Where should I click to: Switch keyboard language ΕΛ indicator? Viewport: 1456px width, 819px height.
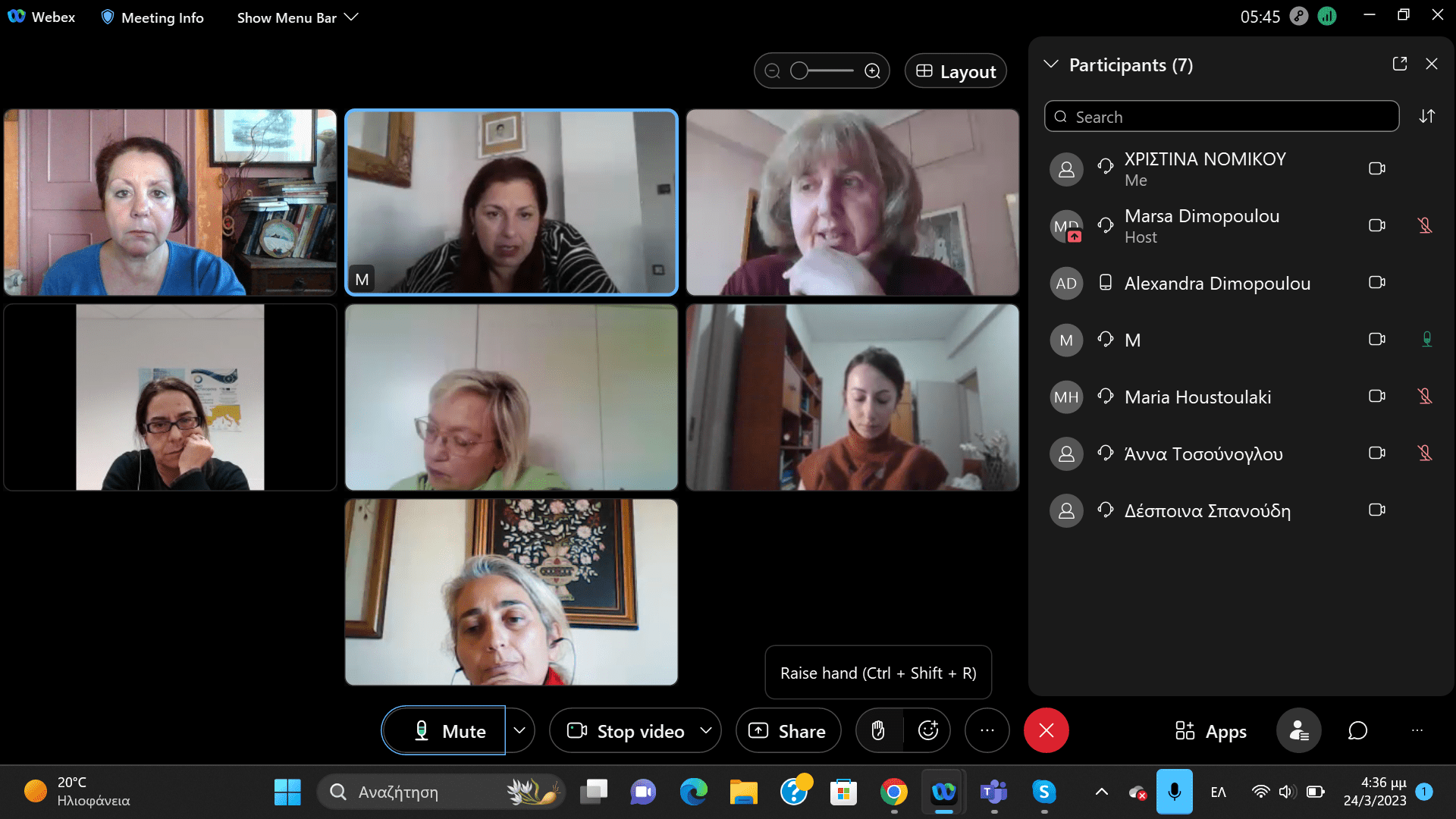point(1218,792)
